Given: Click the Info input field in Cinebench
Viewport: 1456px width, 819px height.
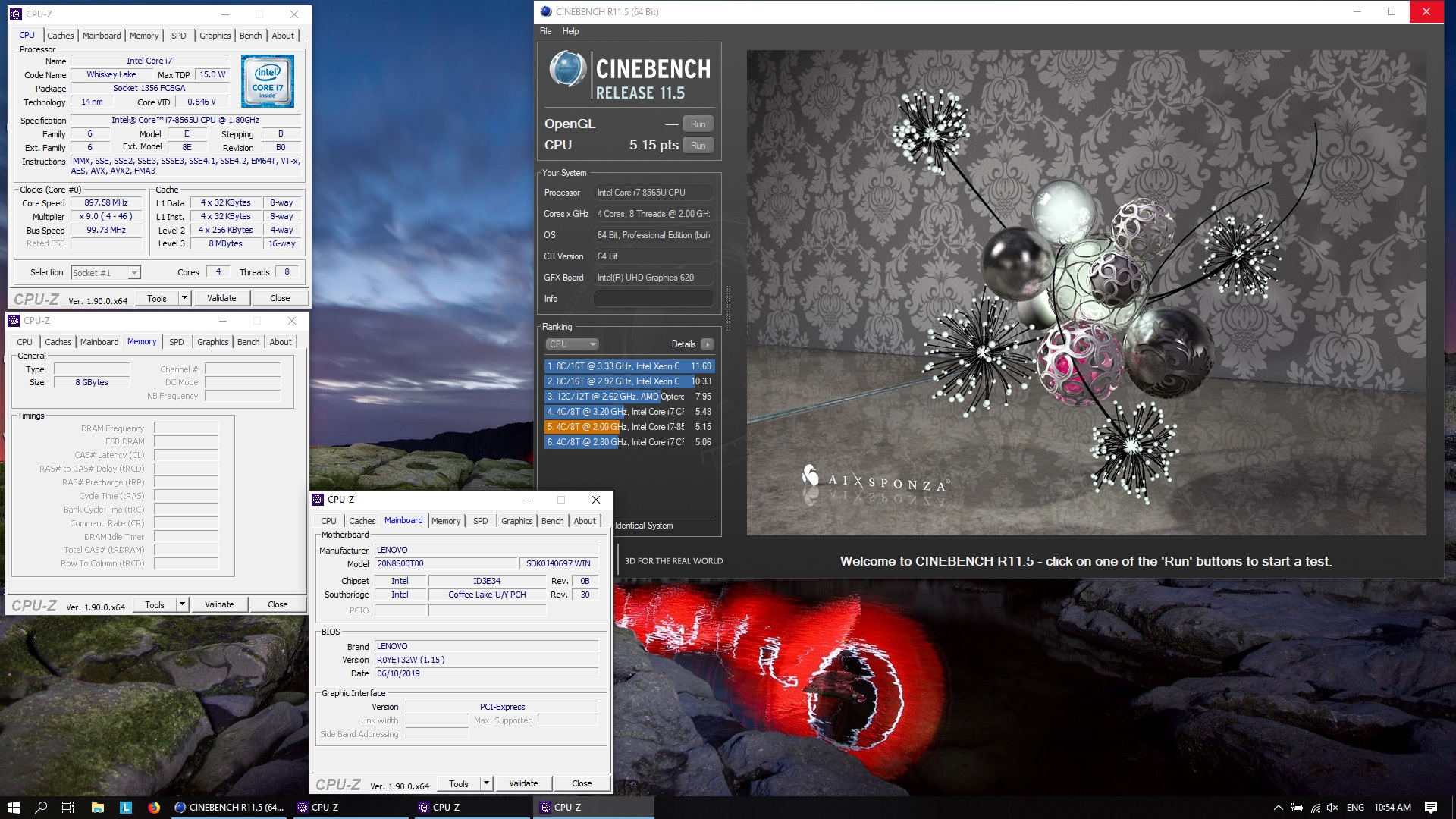Looking at the screenshot, I should (653, 299).
